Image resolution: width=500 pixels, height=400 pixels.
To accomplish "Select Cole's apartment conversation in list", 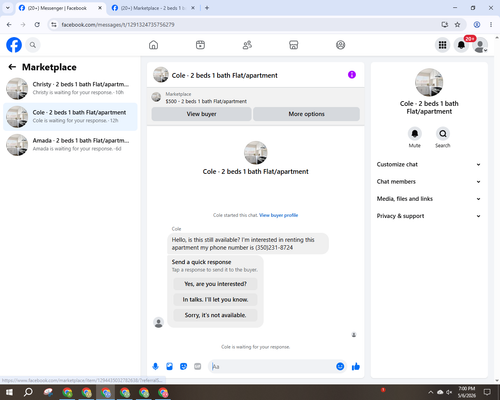I will pyautogui.click(x=70, y=117).
